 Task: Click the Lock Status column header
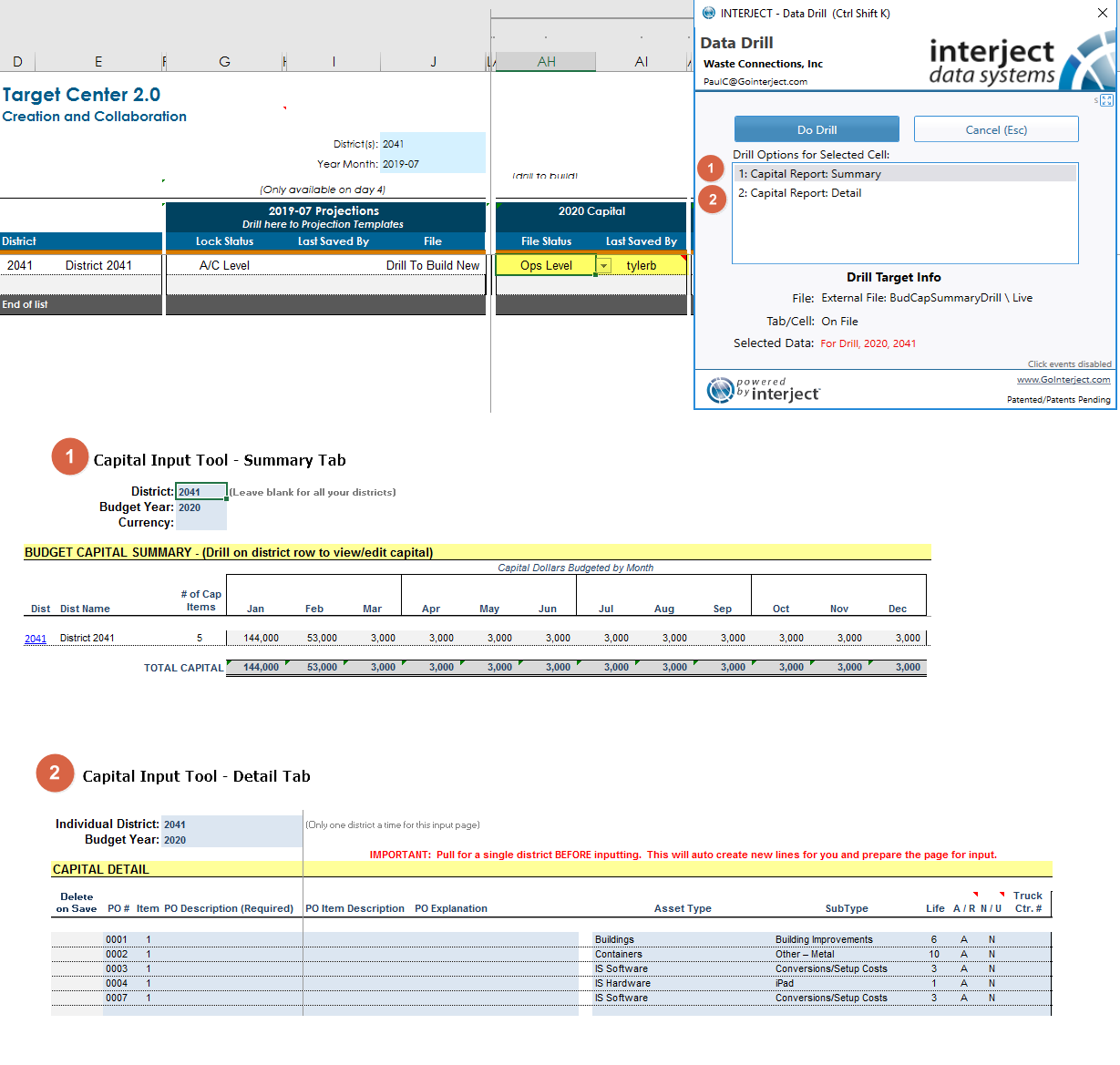pos(224,241)
